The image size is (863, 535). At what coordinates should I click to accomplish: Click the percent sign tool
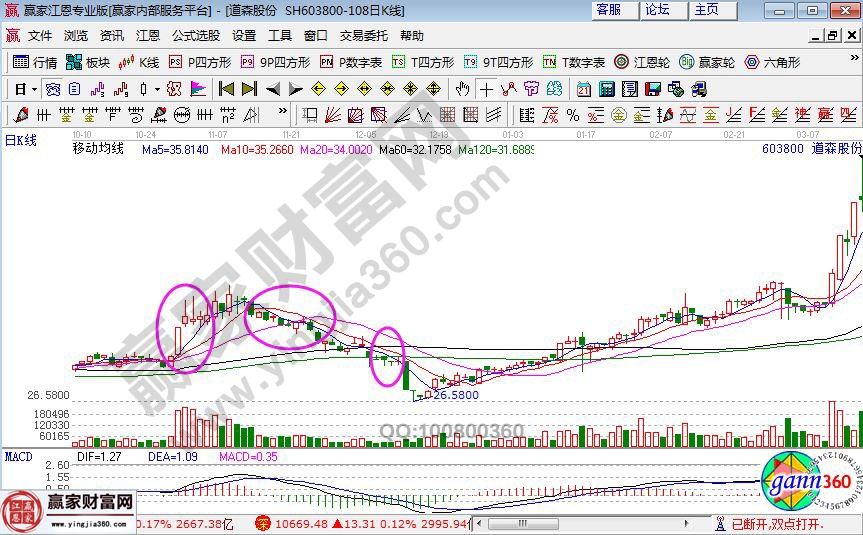coord(573,114)
